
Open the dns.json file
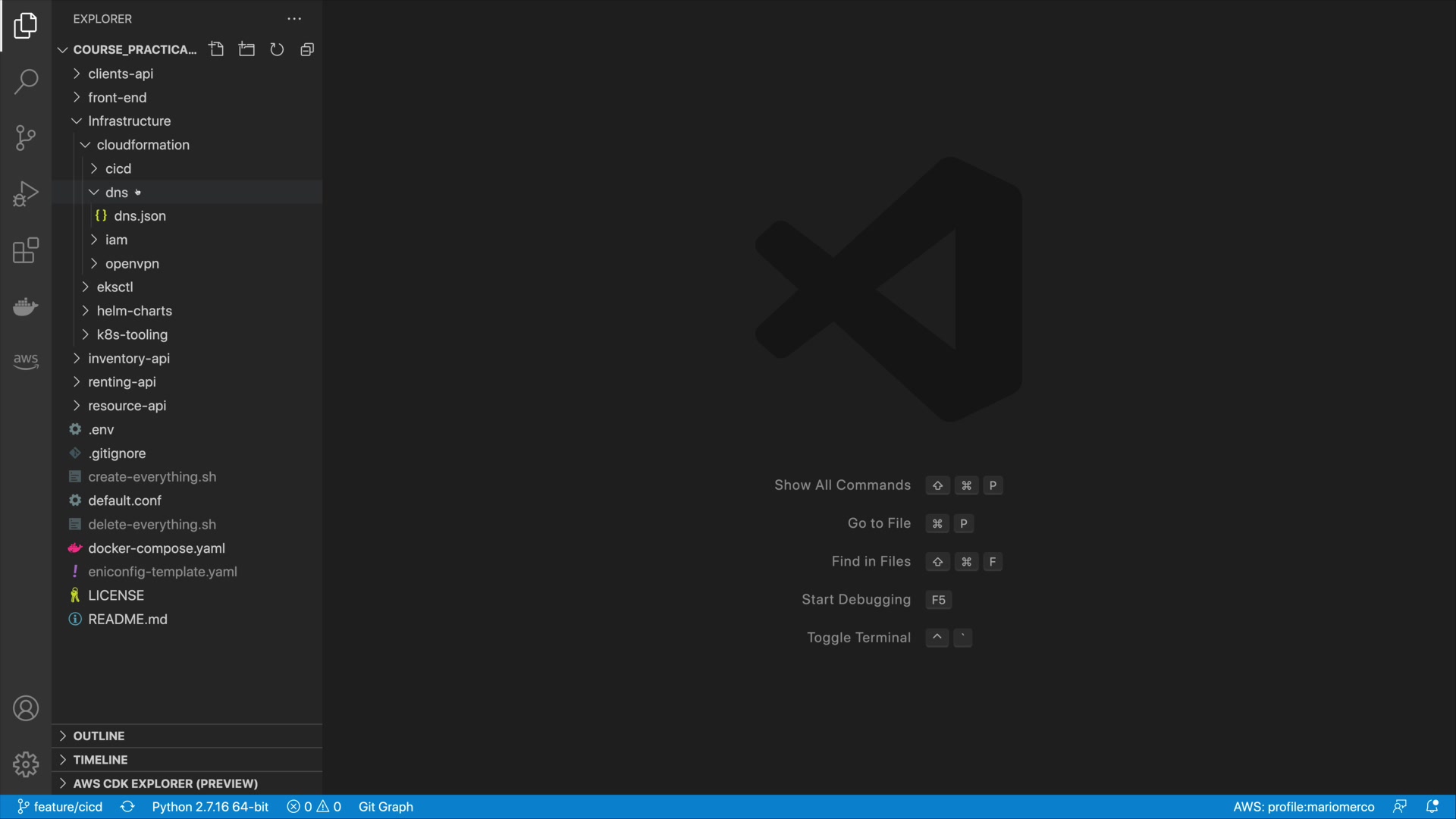[140, 216]
